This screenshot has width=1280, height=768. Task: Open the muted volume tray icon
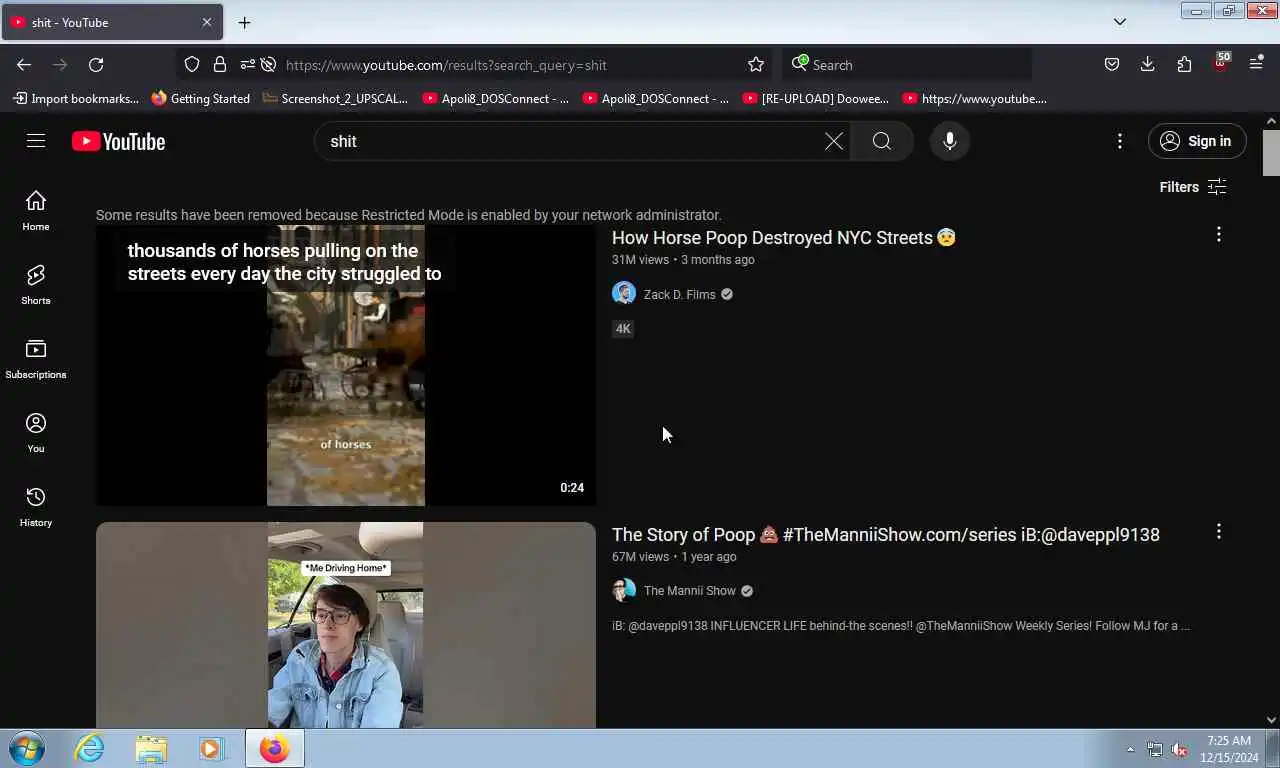(1180, 749)
